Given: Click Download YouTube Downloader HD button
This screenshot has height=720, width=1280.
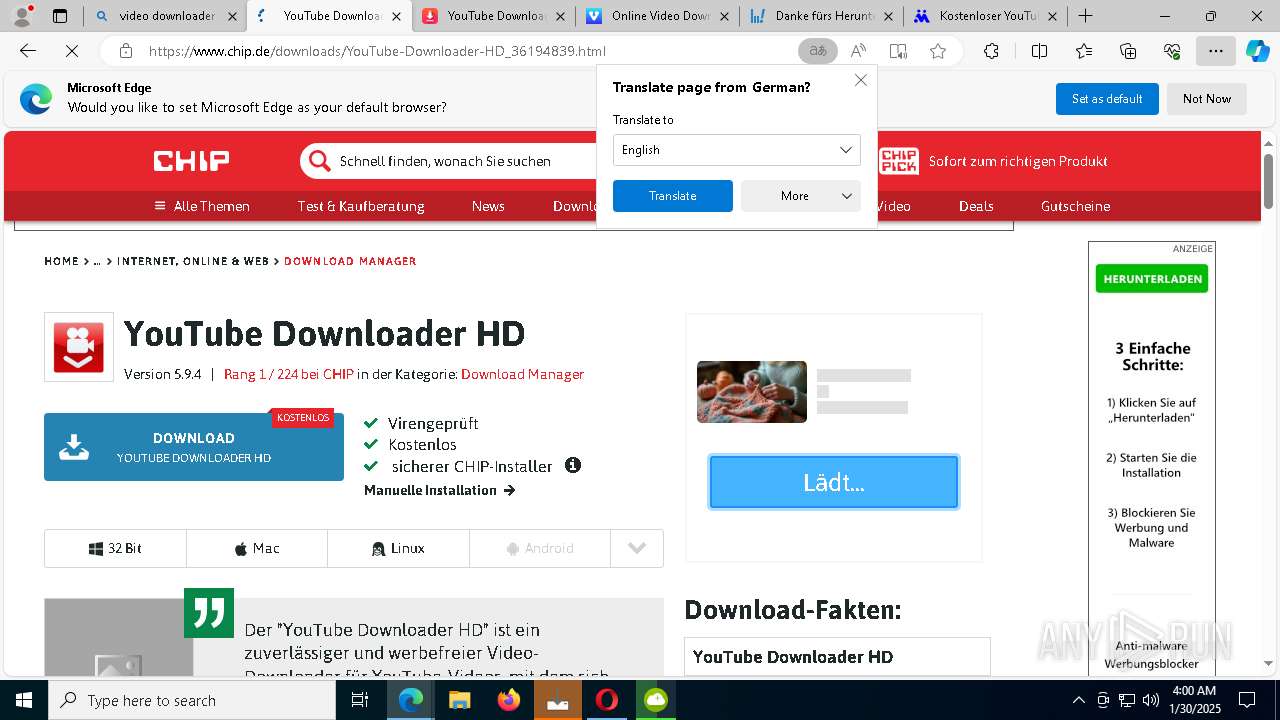Looking at the screenshot, I should [x=194, y=447].
